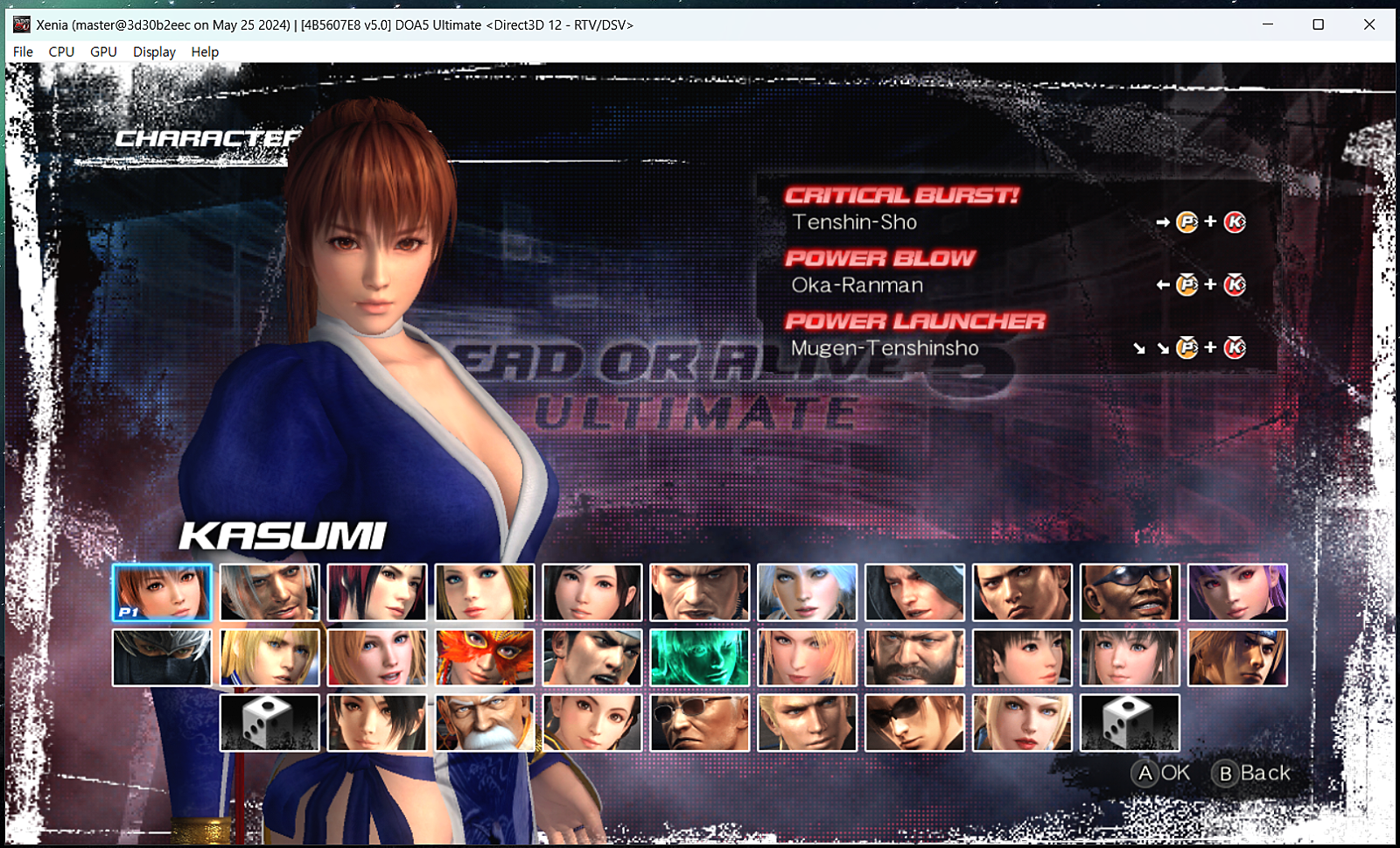Screen dimensions: 1400x848
Task: Choose brown-haired man with dark sunglasses
Action: click(x=915, y=723)
